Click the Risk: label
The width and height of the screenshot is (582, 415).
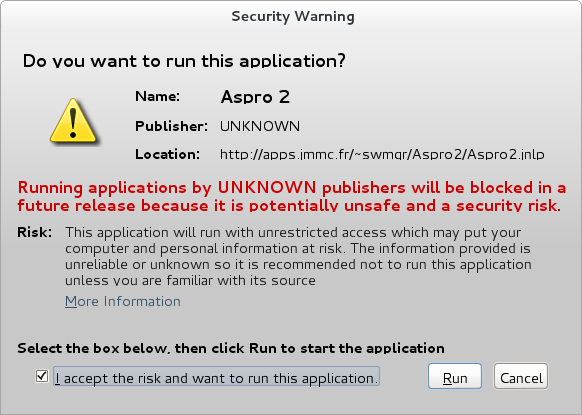point(35,233)
